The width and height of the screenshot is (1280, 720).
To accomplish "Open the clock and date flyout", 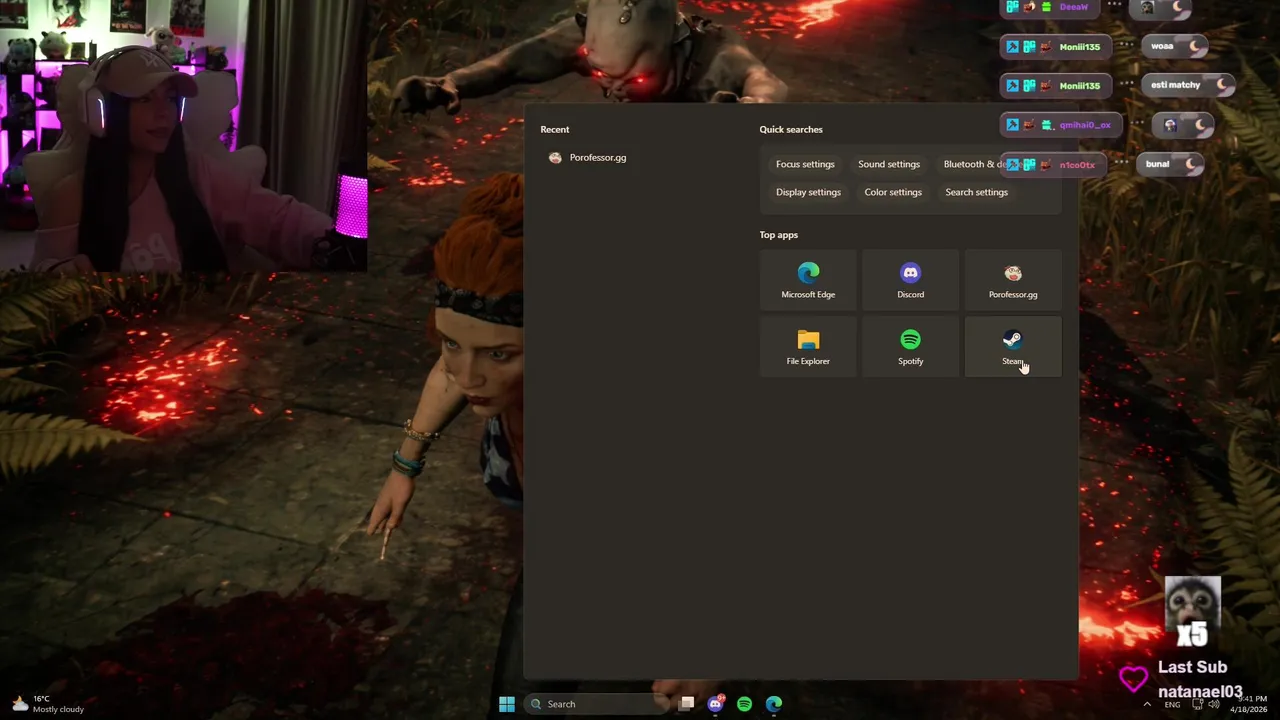I will tap(1248, 704).
